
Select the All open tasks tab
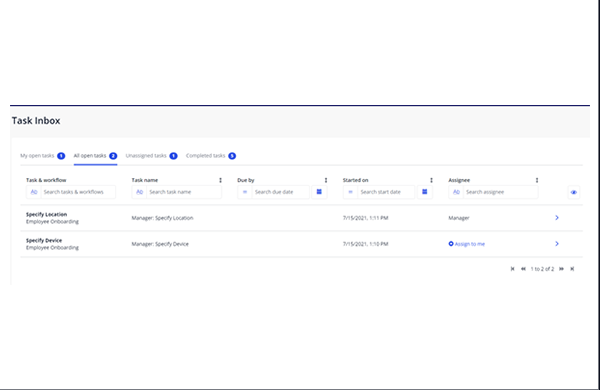click(x=95, y=156)
